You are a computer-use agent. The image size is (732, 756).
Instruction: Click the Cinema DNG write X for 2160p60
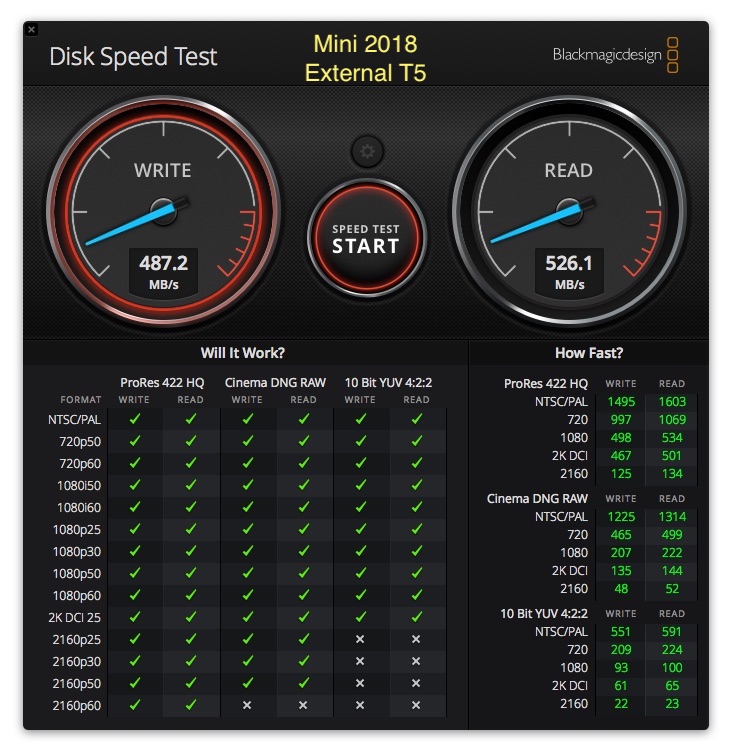point(247,705)
